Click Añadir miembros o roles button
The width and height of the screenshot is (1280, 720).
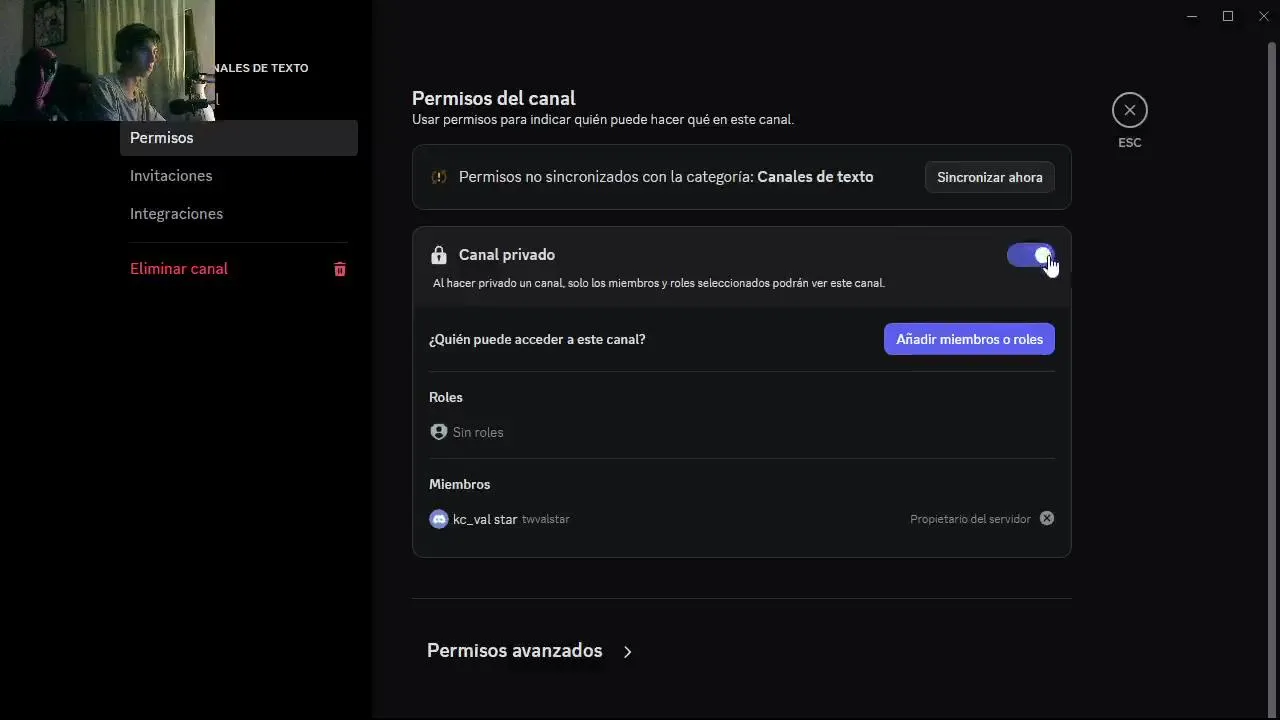(968, 339)
